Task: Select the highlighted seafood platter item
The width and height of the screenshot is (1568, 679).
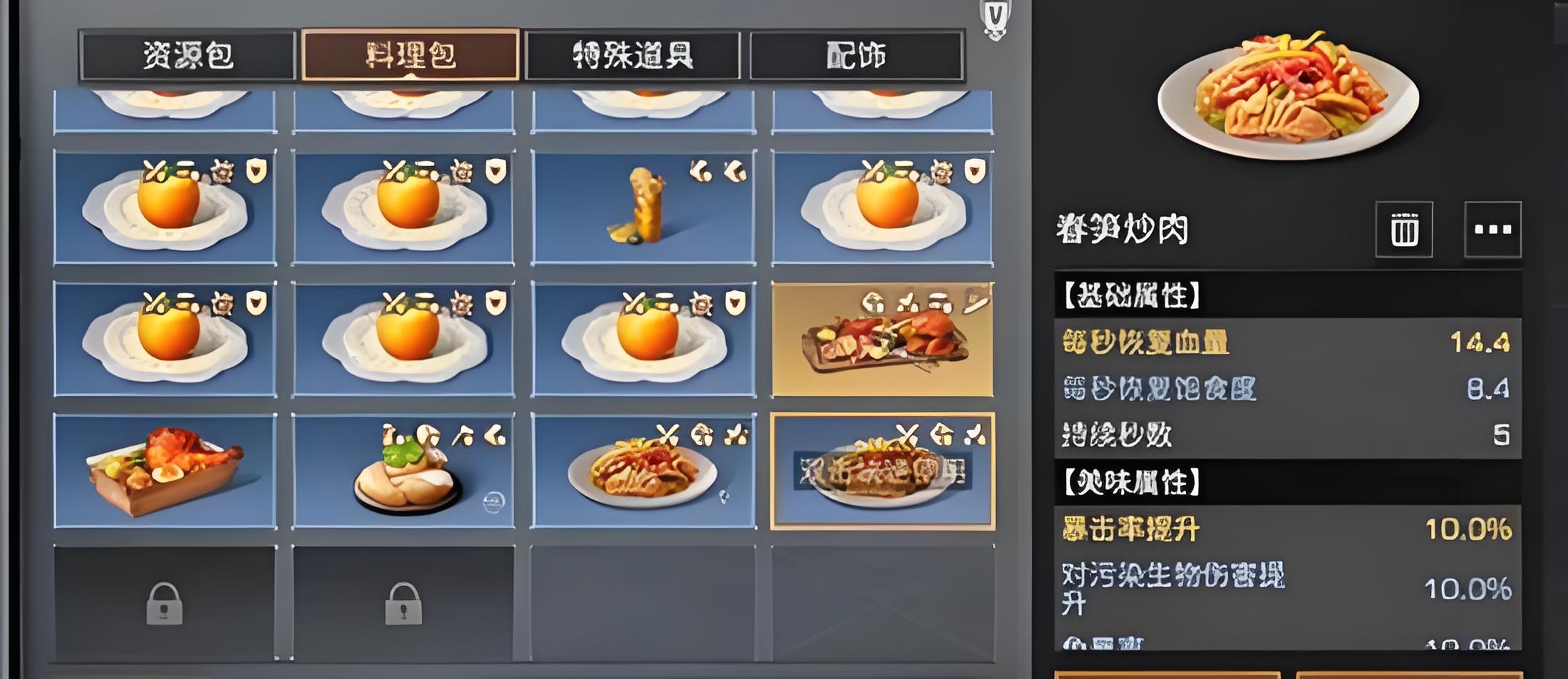Action: pyautogui.click(x=882, y=339)
